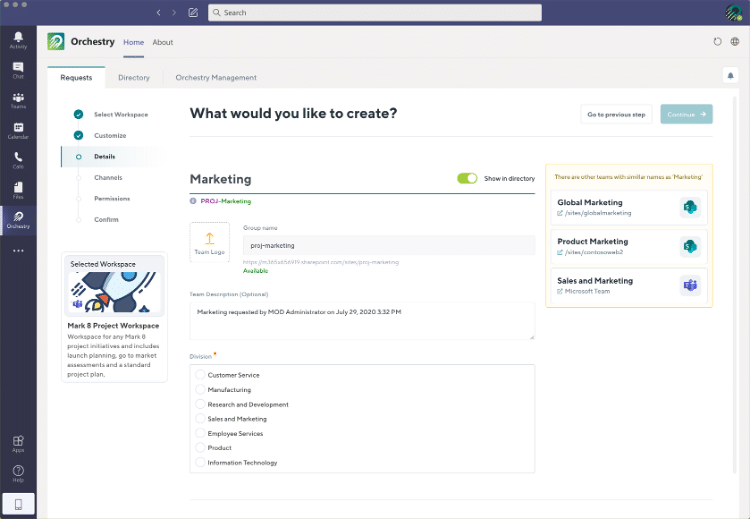The image size is (750, 520).
Task: Open Files in the left sidebar
Action: click(18, 190)
